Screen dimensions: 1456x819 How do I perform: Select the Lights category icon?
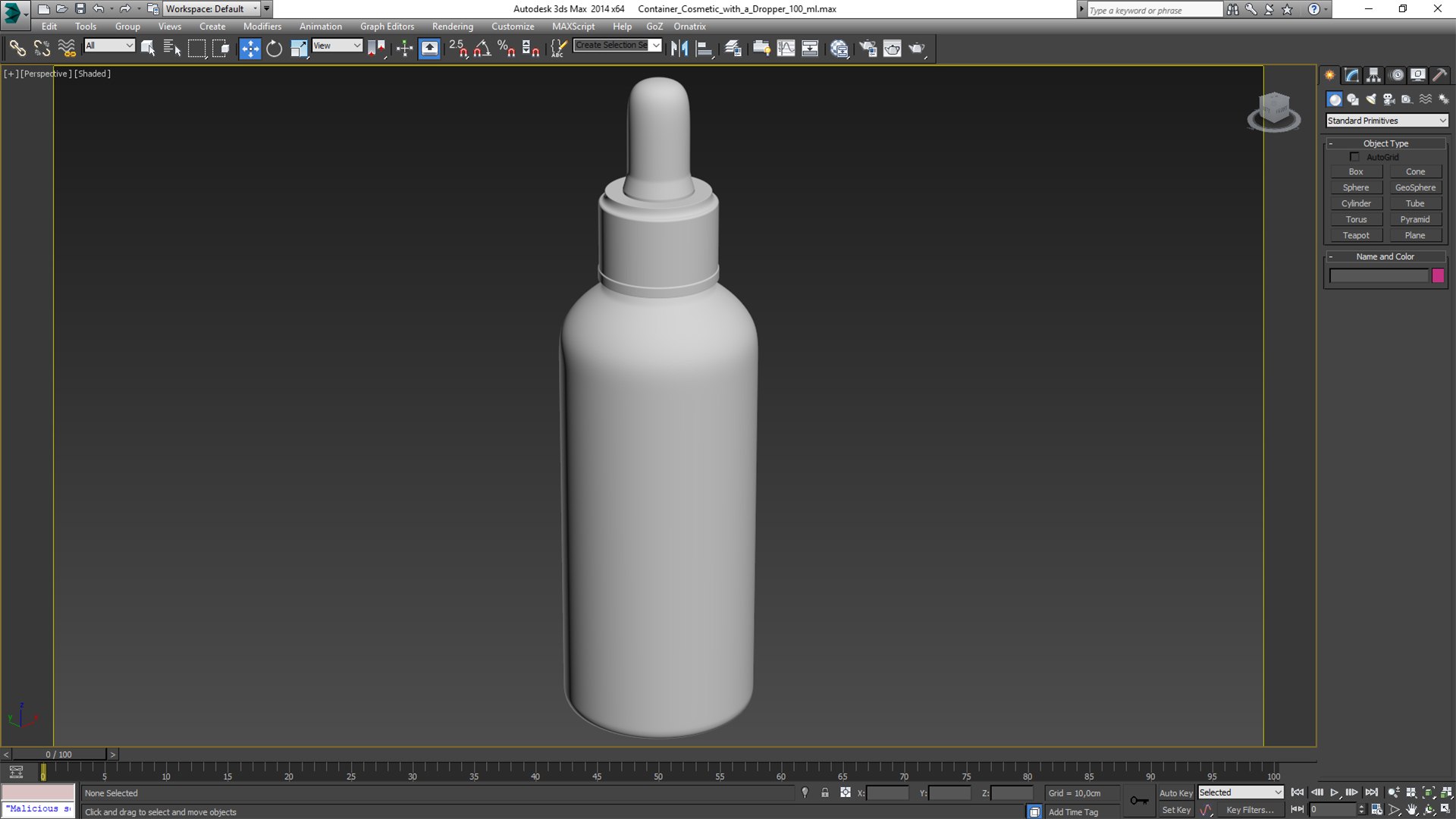click(x=1371, y=99)
